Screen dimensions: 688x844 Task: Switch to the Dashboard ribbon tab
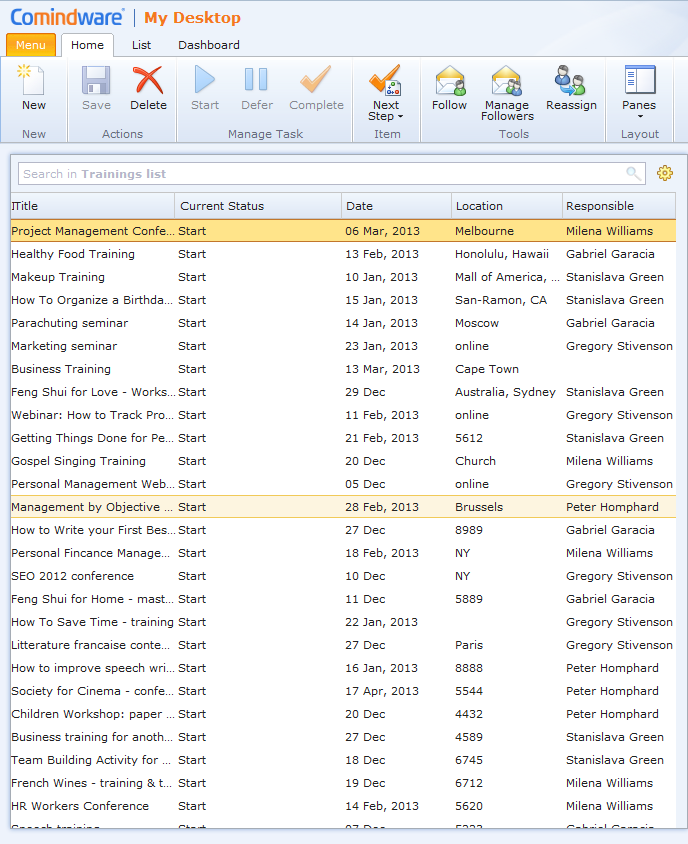(x=209, y=45)
